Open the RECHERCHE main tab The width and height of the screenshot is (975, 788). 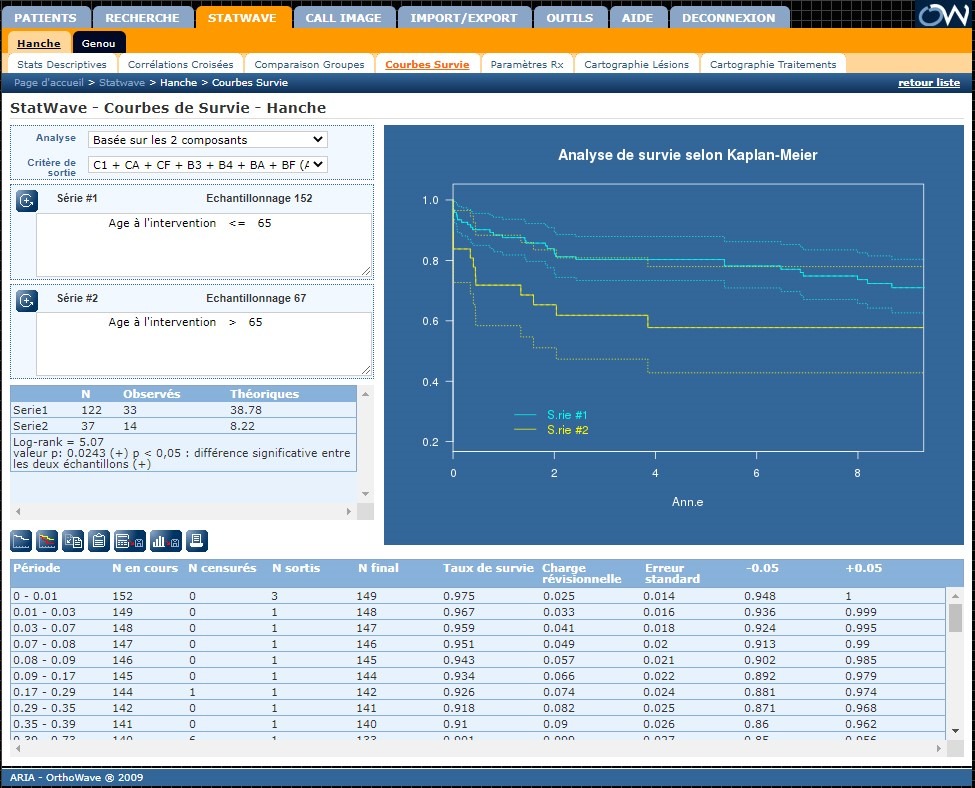click(142, 18)
